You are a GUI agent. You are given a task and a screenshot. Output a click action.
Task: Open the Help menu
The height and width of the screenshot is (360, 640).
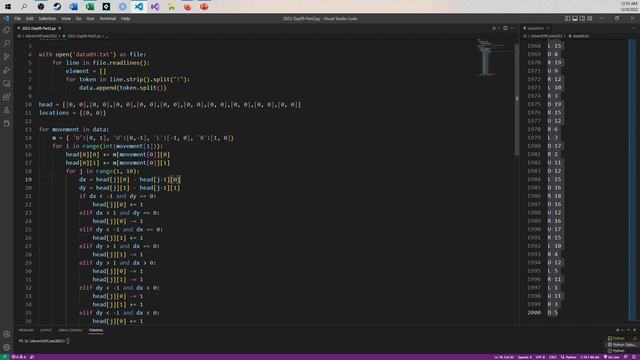point(125,18)
